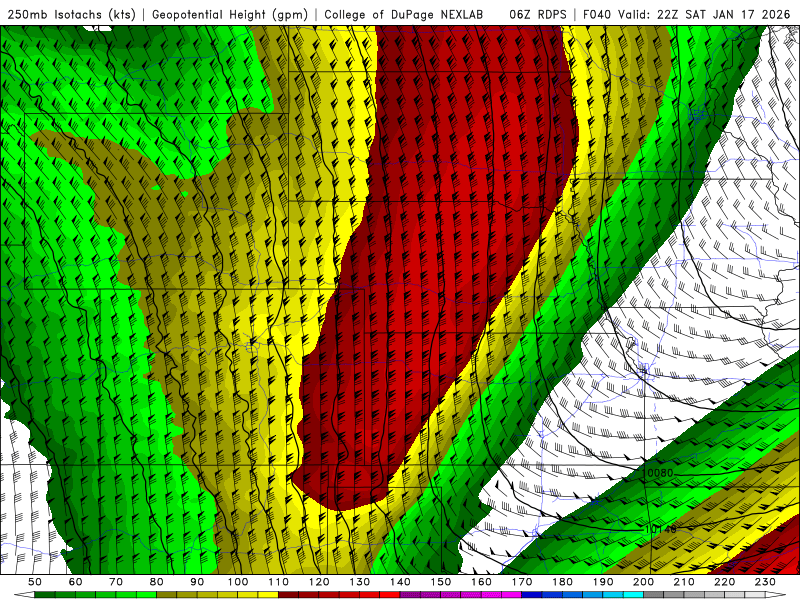
Task: Click the '140' value on color scale
Action: 400,582
